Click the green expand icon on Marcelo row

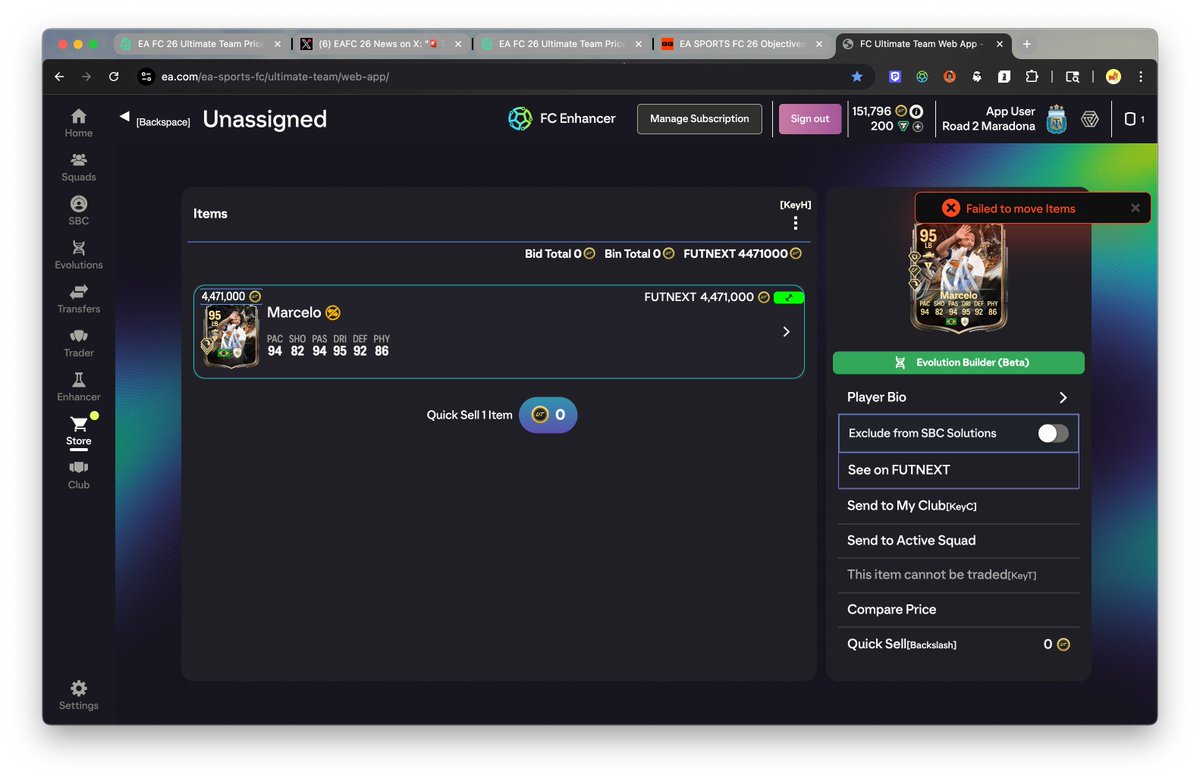(789, 297)
